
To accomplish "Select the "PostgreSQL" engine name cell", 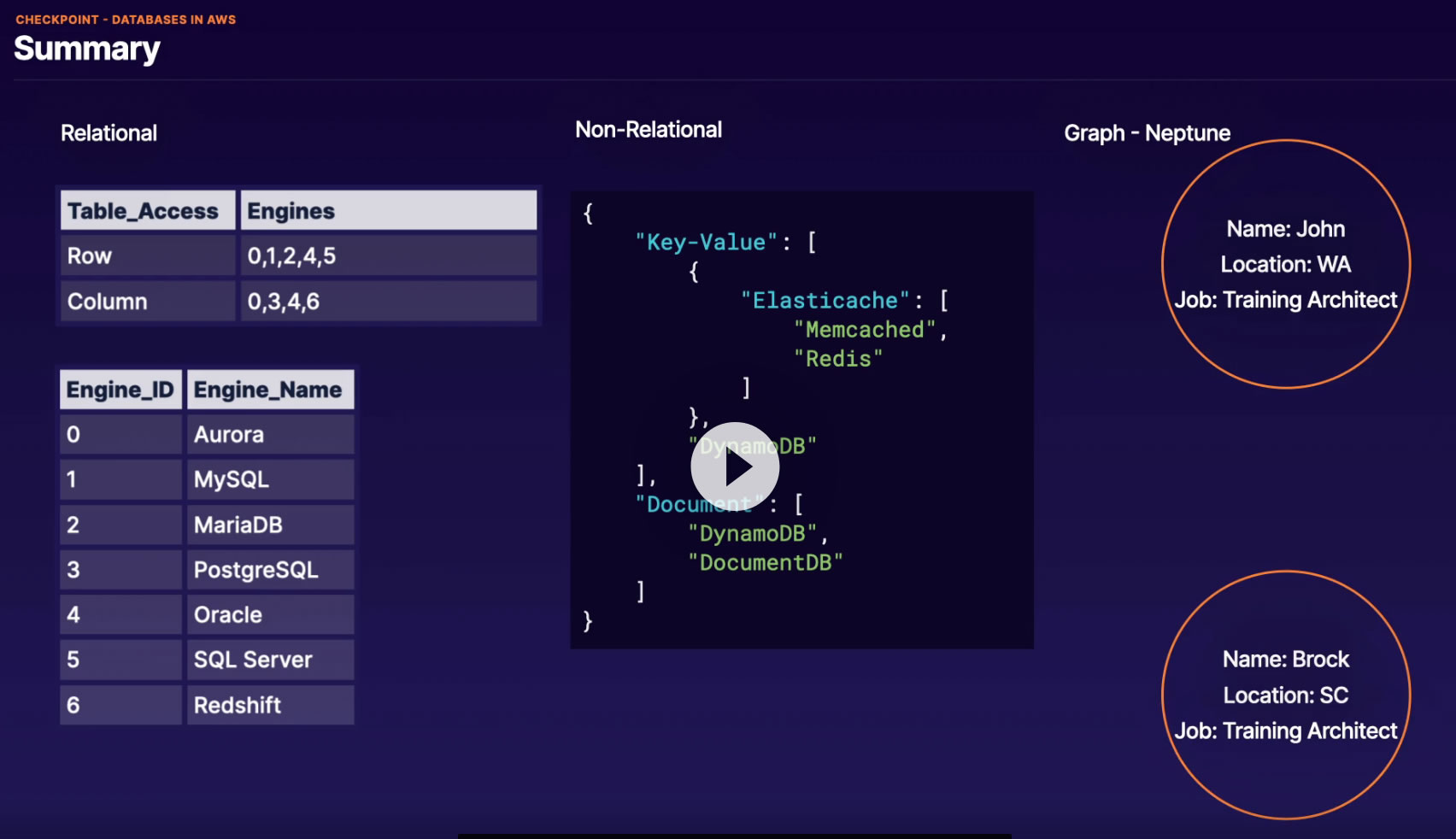I will 270,570.
